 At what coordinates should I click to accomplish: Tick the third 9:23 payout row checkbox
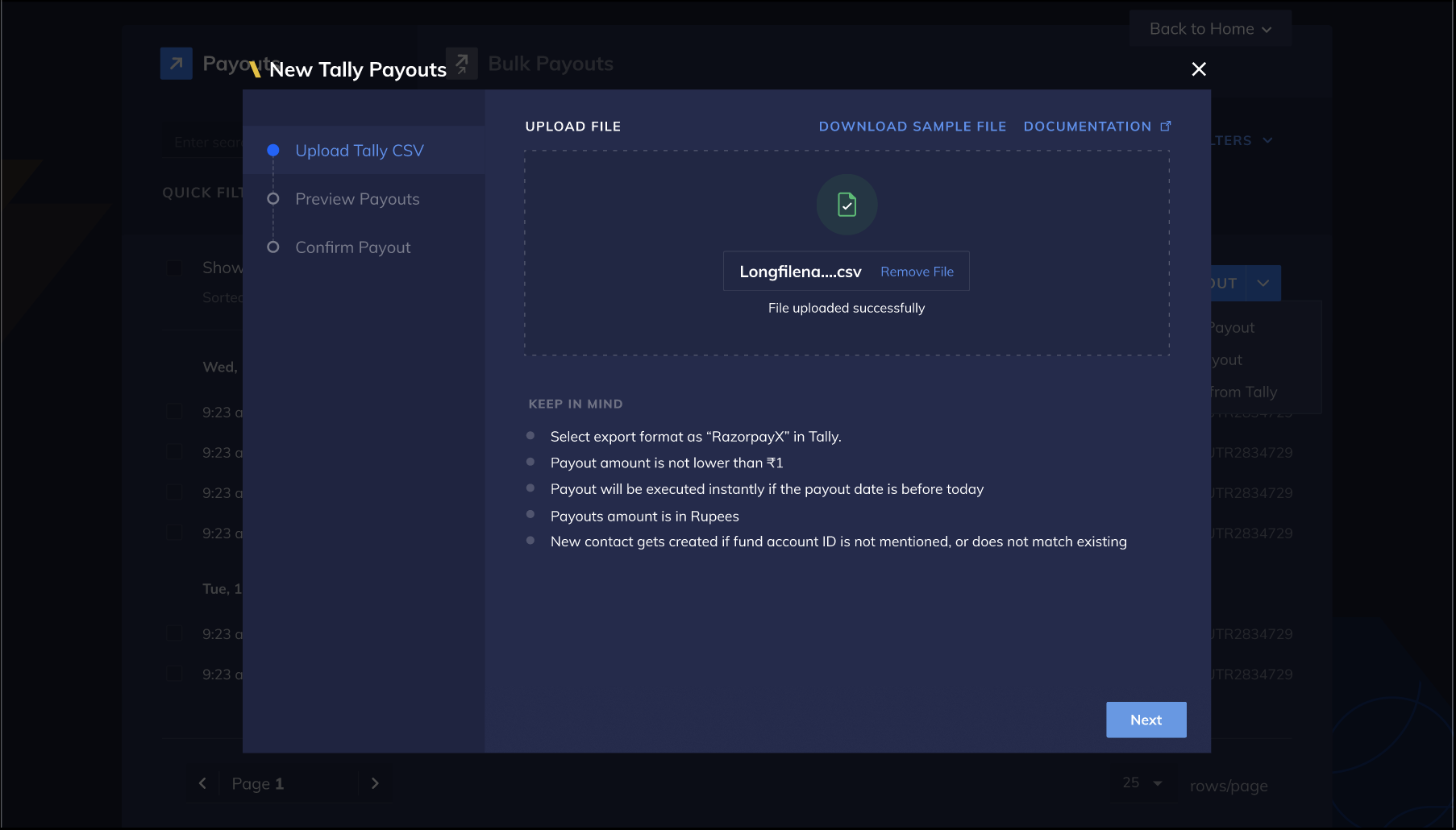click(174, 492)
